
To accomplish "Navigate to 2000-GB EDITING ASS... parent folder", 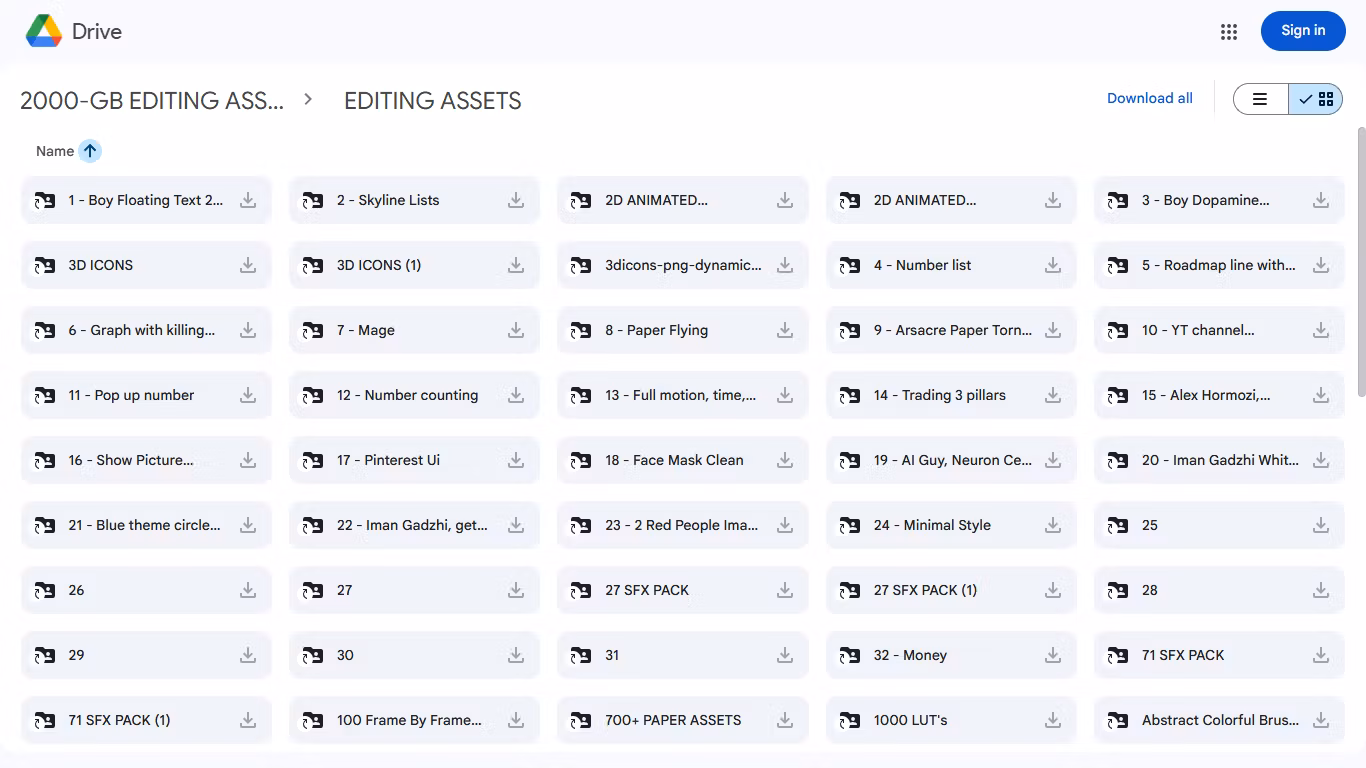I will click(x=152, y=101).
